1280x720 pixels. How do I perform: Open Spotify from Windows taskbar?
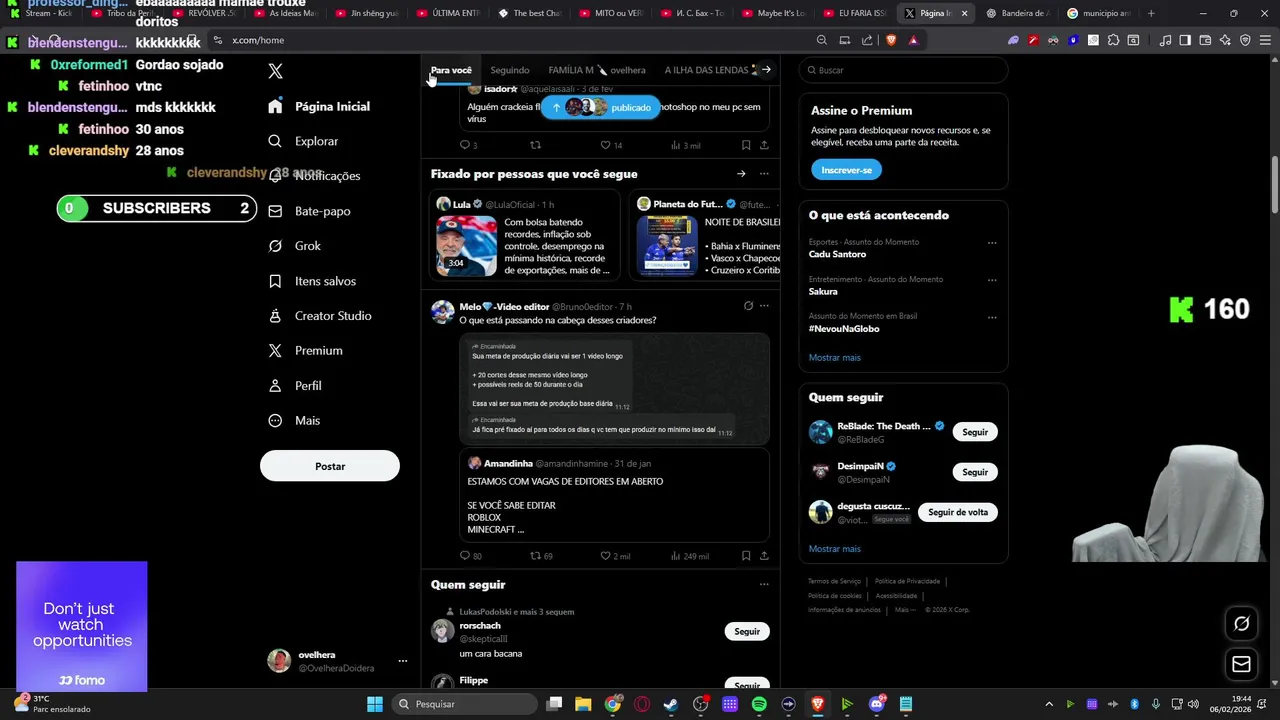click(x=759, y=704)
